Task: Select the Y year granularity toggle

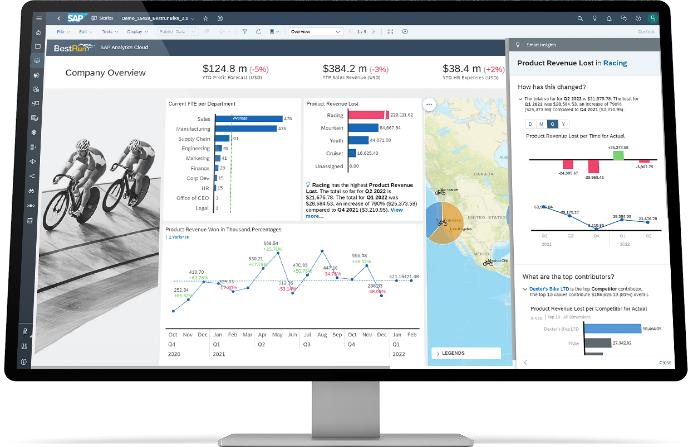Action: click(x=563, y=124)
